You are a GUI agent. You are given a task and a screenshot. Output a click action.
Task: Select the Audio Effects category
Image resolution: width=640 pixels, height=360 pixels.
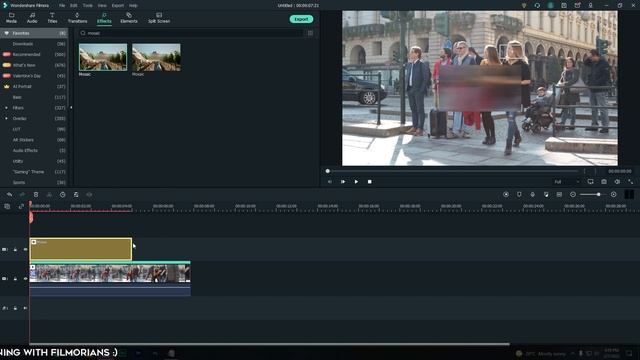tap(34, 150)
